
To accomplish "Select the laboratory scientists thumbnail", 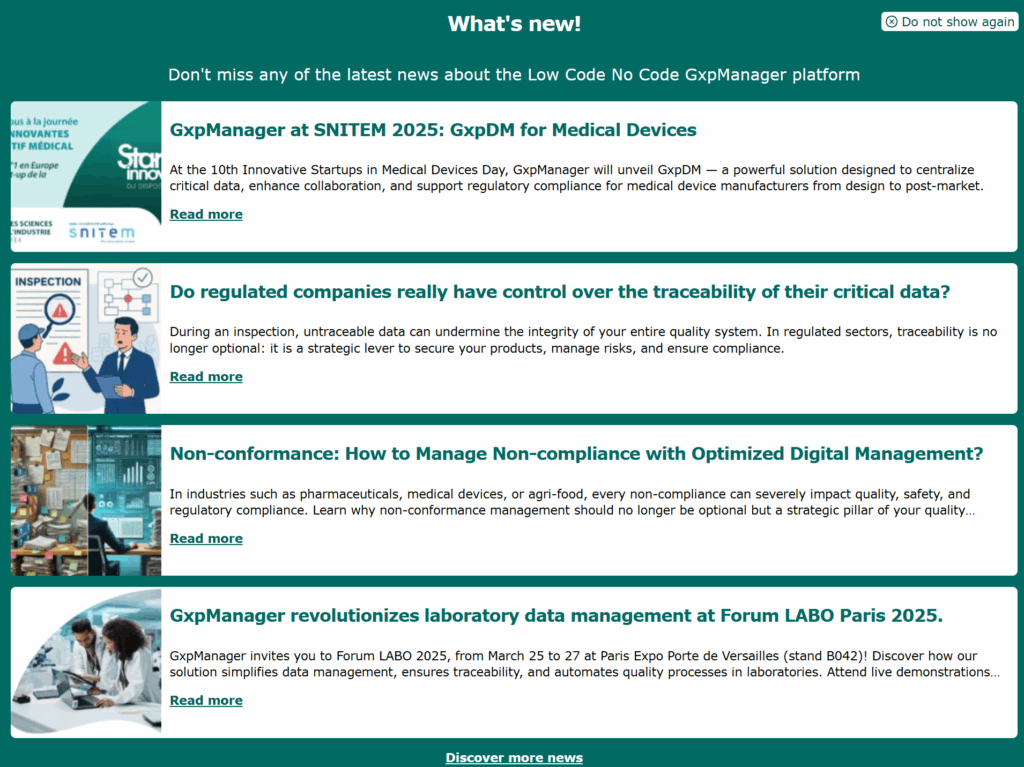I will pos(86,662).
